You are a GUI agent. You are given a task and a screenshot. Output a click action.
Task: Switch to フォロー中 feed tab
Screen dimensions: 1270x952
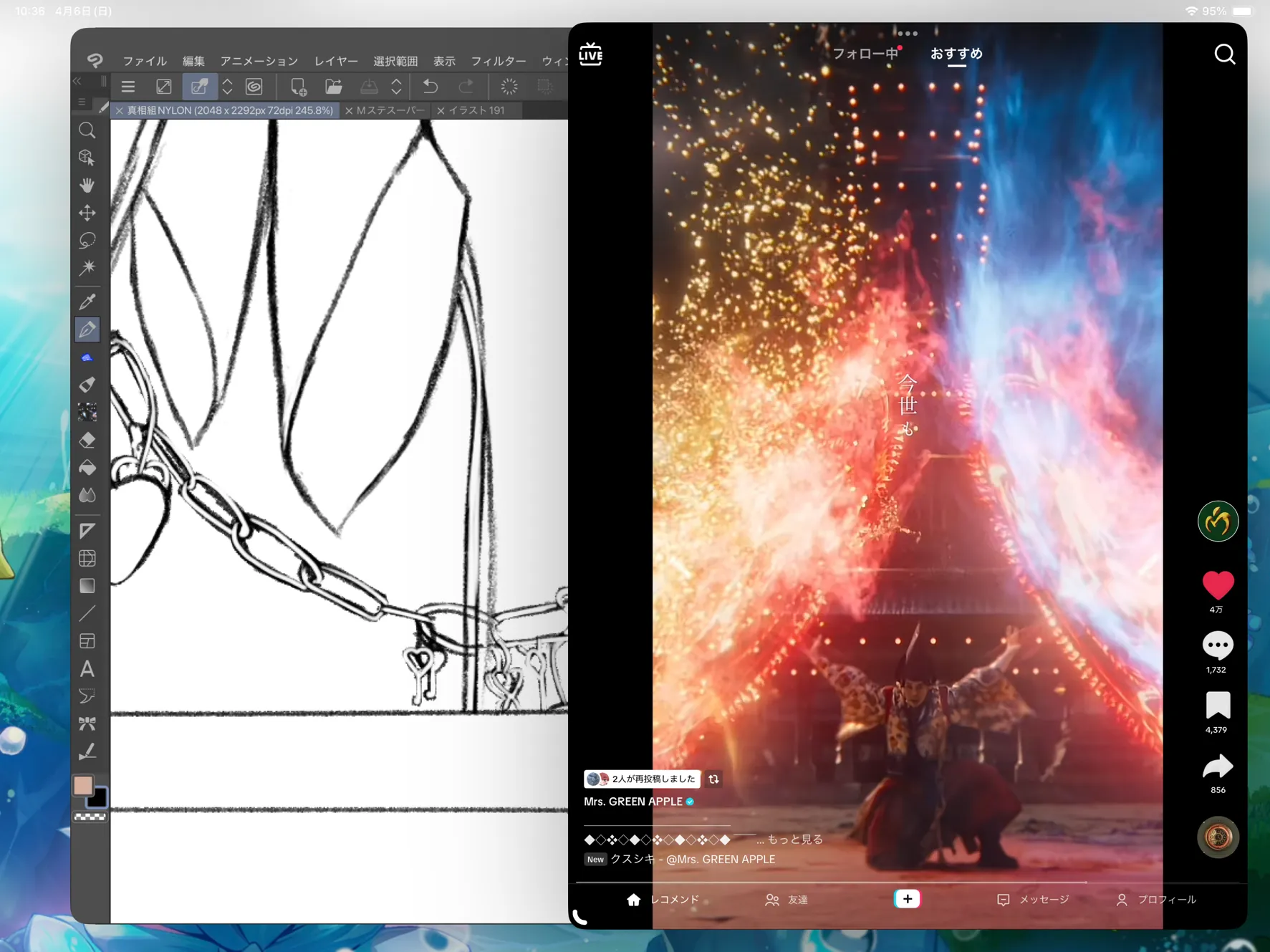click(865, 54)
